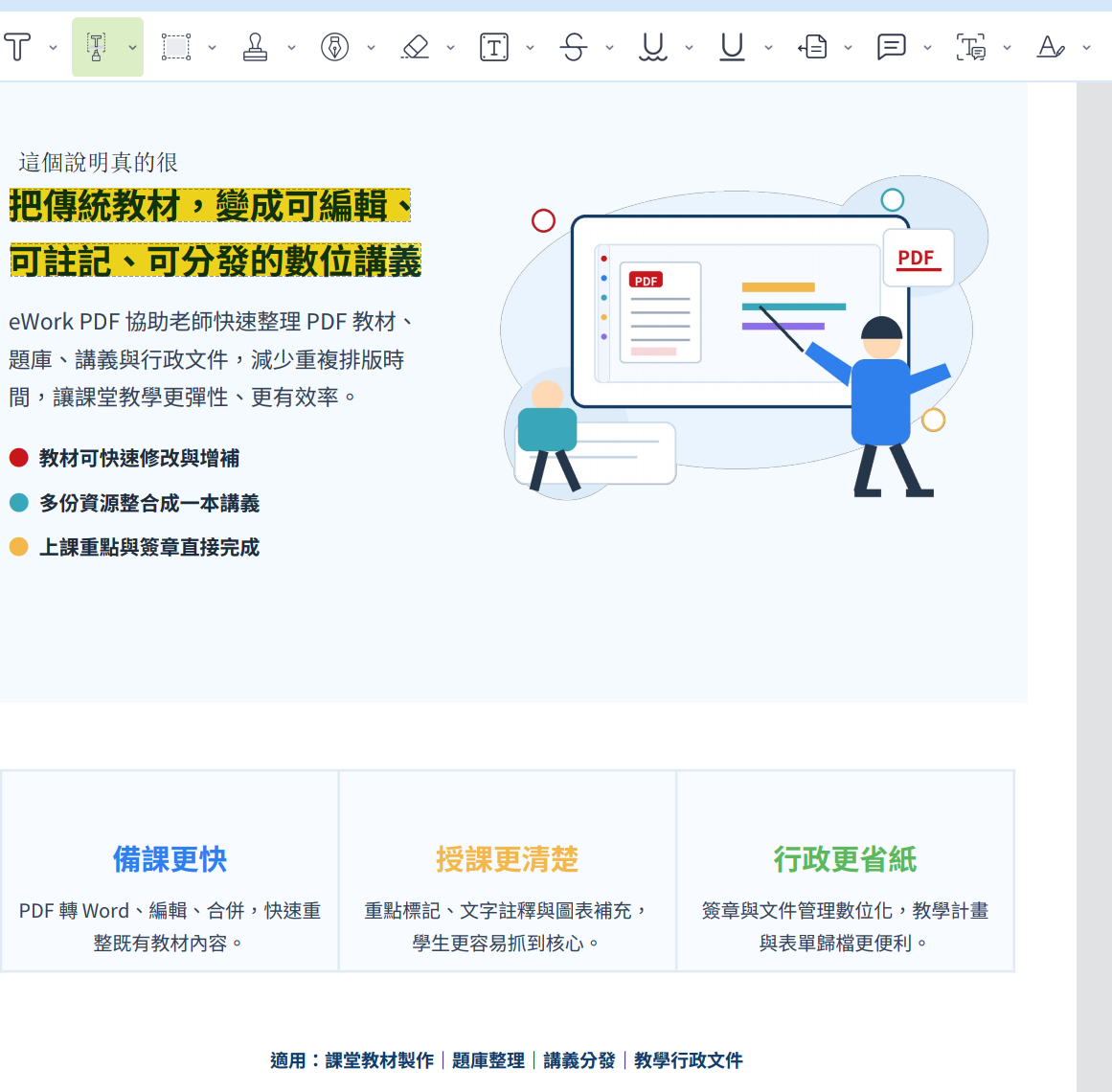Open Area Highlight tool dropdown arrow
This screenshot has width=1112, height=1092.
212,48
